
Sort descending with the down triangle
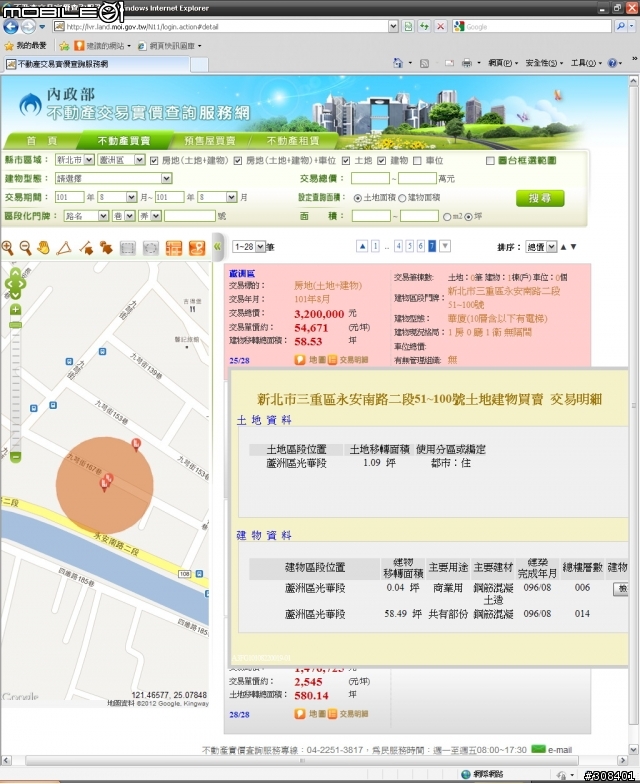[x=574, y=246]
